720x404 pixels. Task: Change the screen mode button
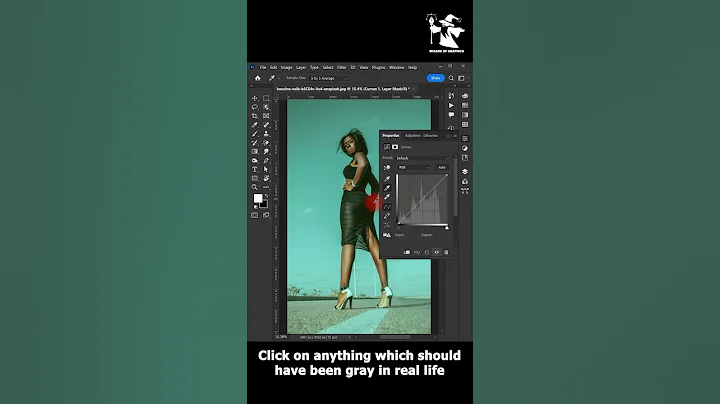pyautogui.click(x=266, y=215)
